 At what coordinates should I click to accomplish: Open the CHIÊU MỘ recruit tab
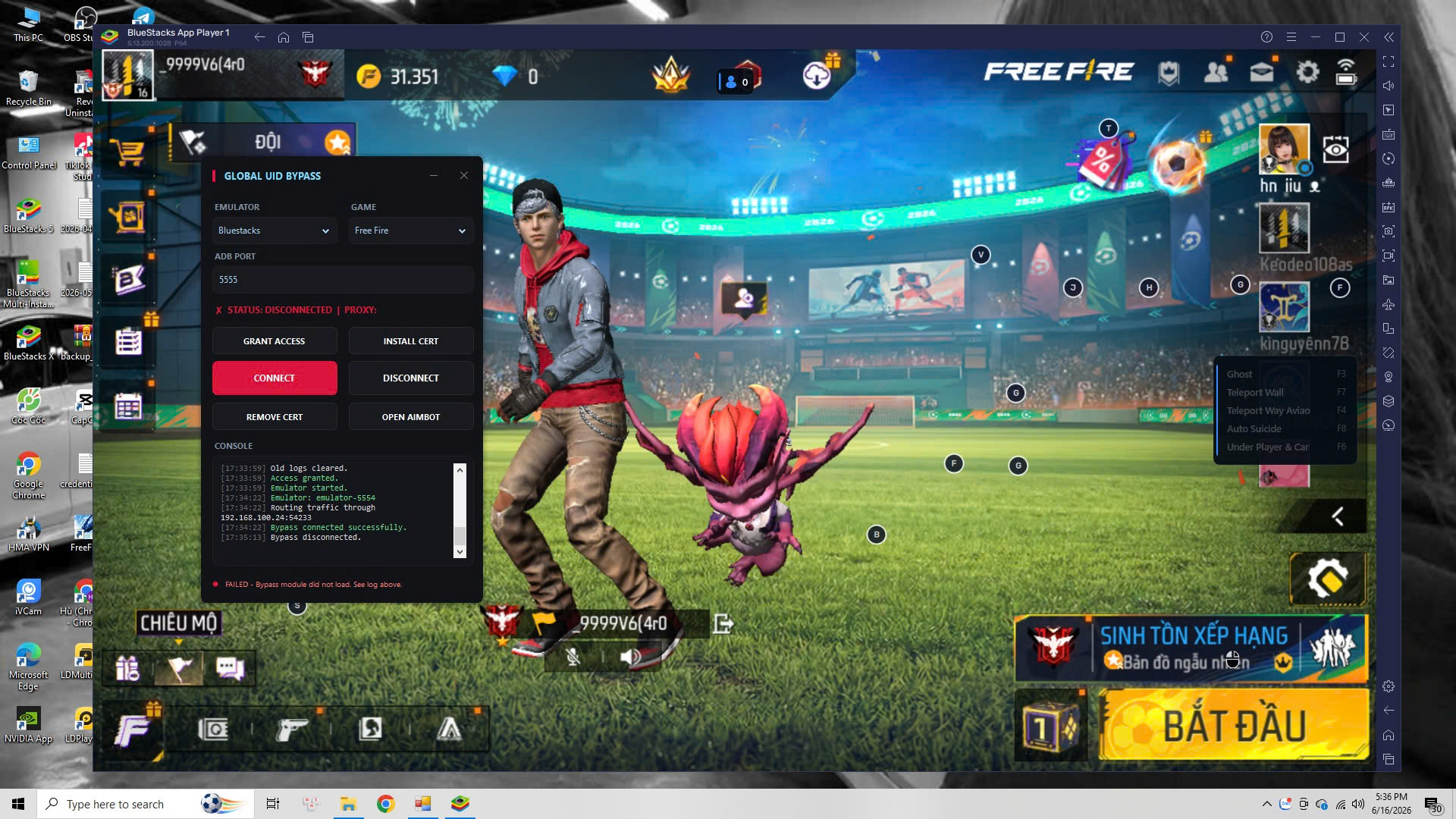178,623
